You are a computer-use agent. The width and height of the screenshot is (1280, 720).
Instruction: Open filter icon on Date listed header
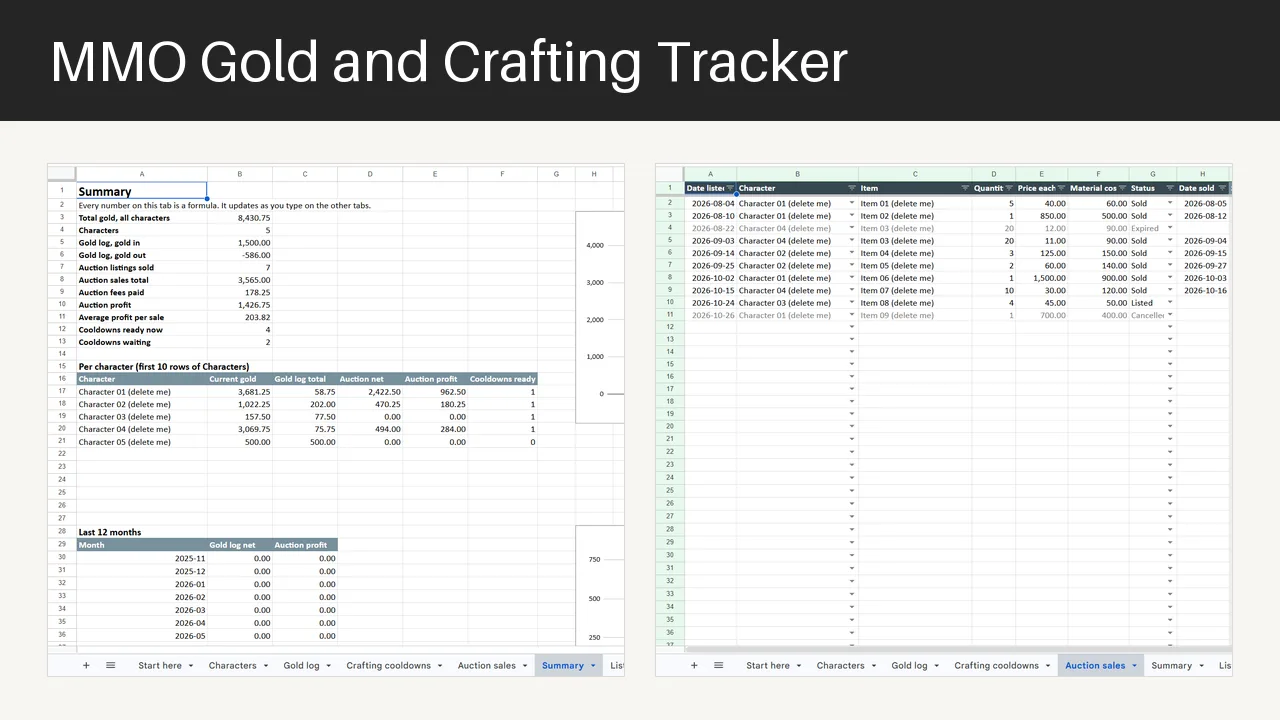point(730,188)
